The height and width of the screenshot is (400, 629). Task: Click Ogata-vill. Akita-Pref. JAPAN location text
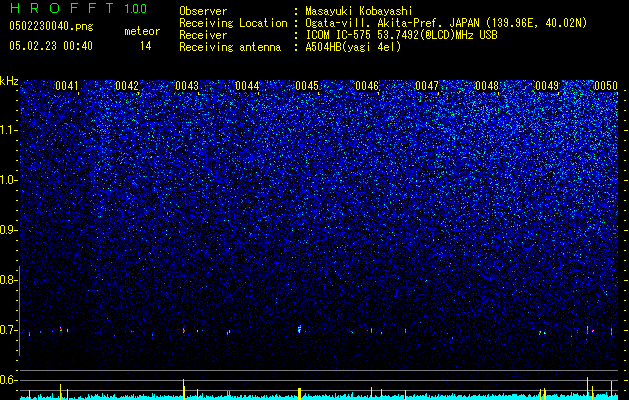click(446, 23)
